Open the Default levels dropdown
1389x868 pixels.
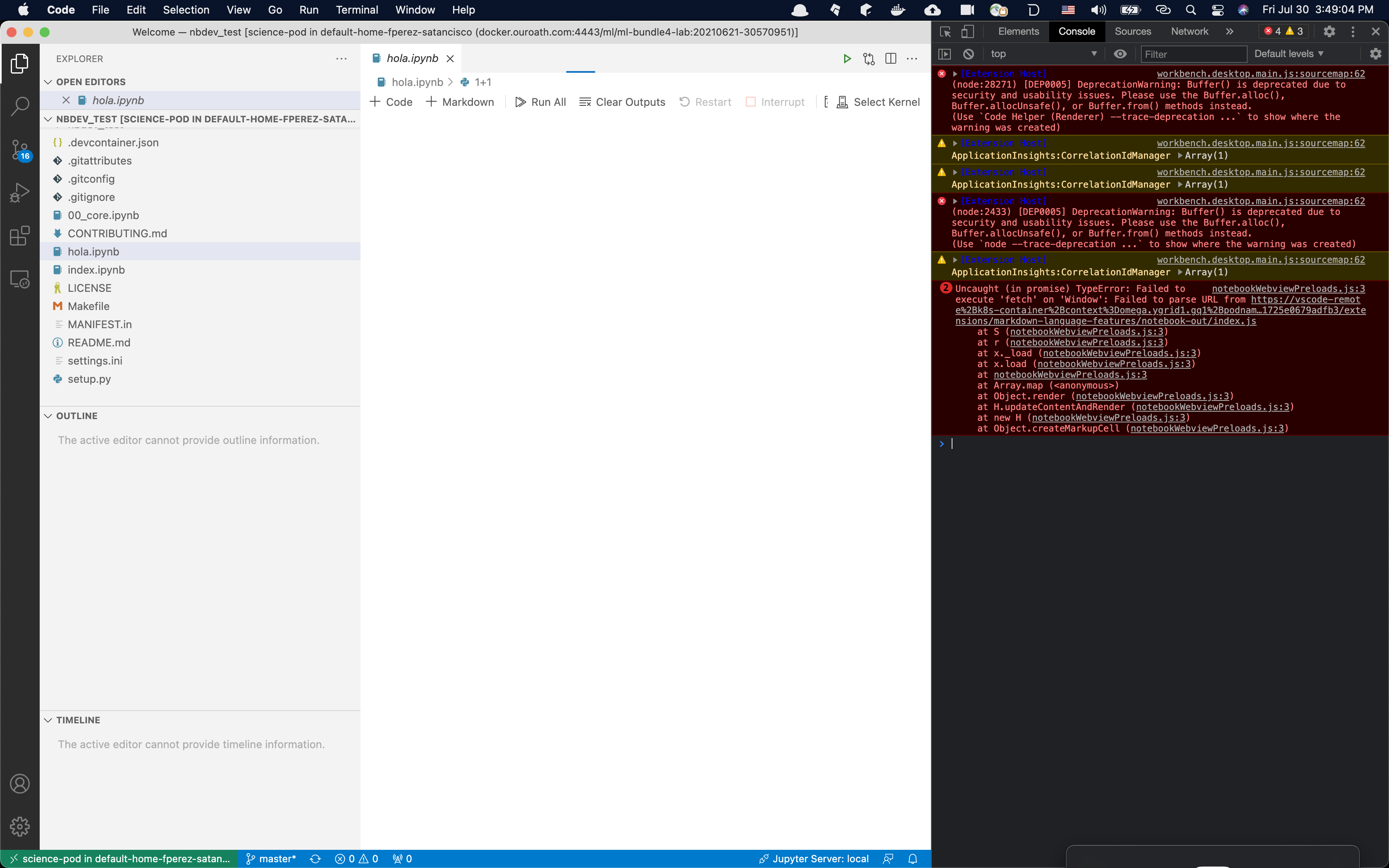click(x=1288, y=54)
